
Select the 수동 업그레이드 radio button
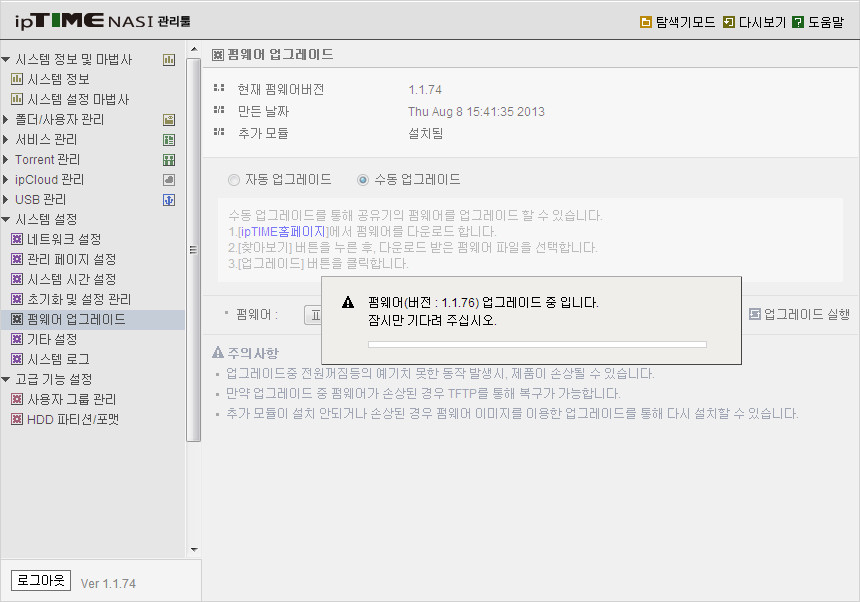(x=363, y=180)
